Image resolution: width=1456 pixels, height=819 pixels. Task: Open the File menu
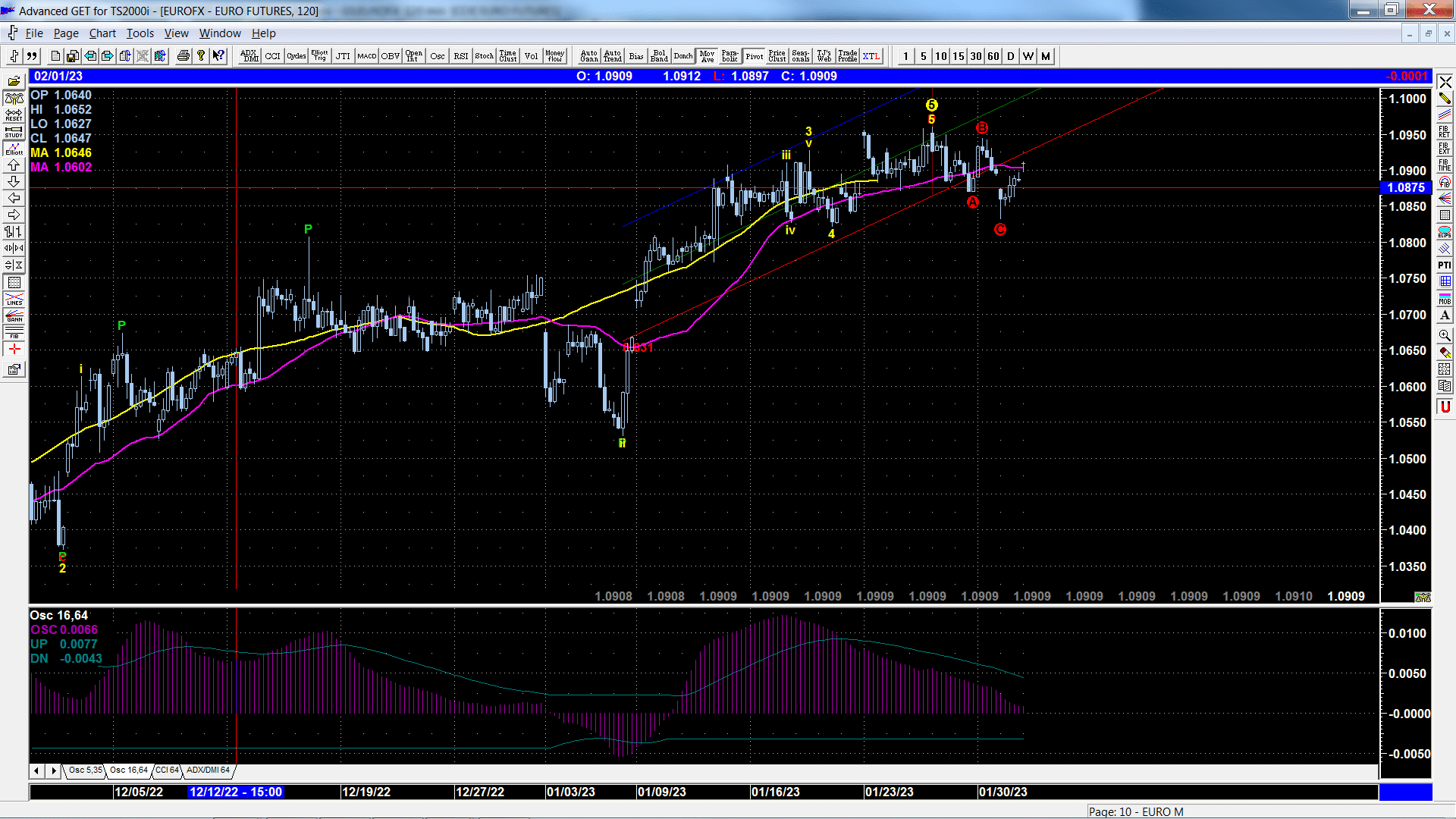pyautogui.click(x=34, y=33)
